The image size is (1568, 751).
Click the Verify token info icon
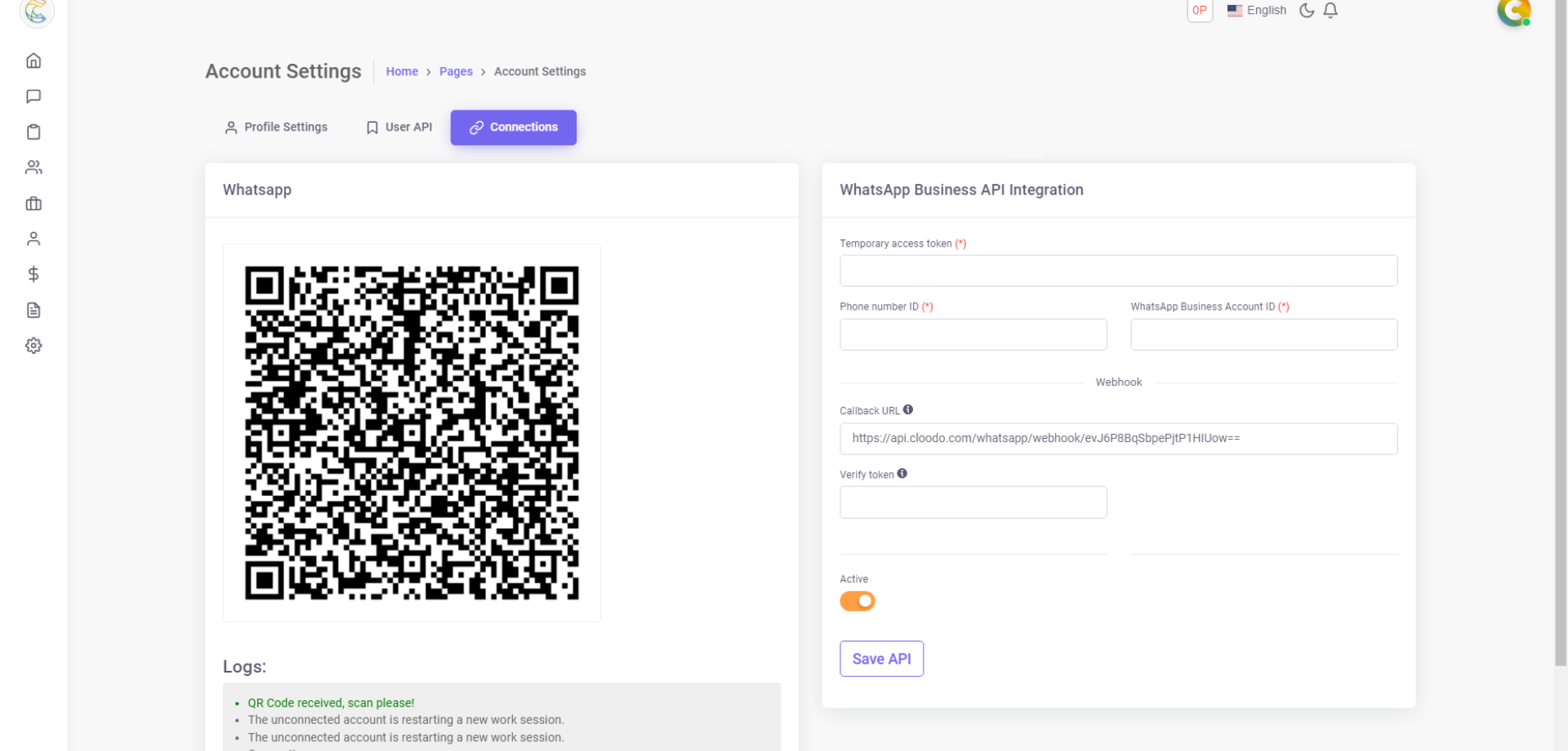902,473
